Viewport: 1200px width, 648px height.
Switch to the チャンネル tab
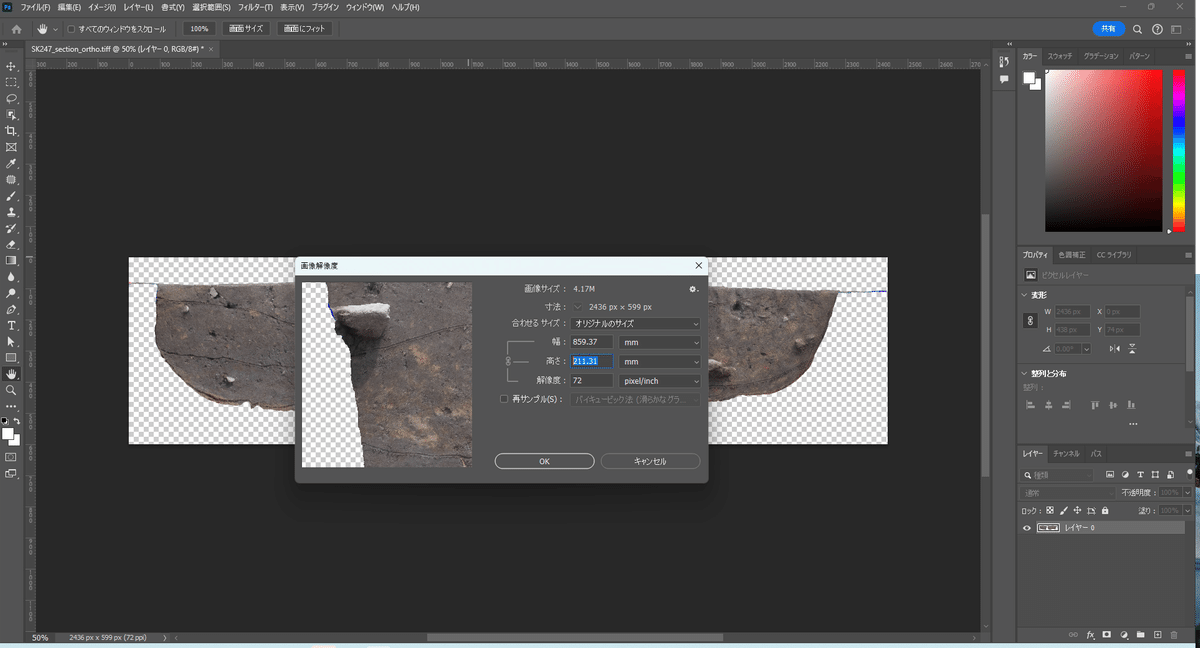coord(1066,454)
